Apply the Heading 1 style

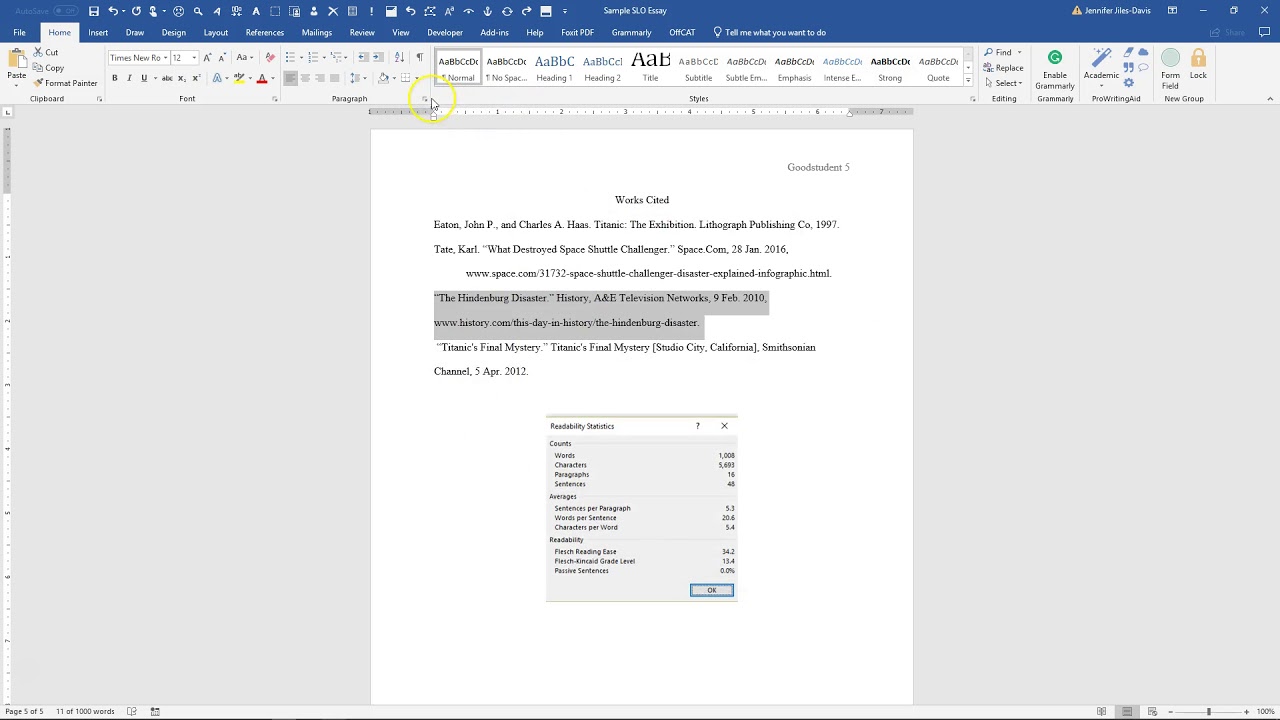click(x=554, y=68)
